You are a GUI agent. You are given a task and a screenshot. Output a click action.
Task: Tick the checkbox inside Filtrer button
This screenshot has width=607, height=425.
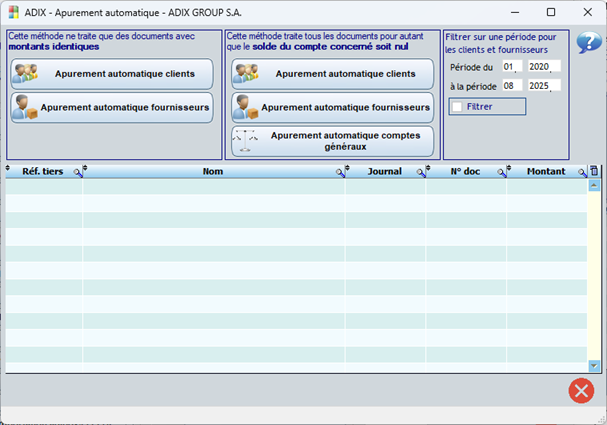(457, 106)
